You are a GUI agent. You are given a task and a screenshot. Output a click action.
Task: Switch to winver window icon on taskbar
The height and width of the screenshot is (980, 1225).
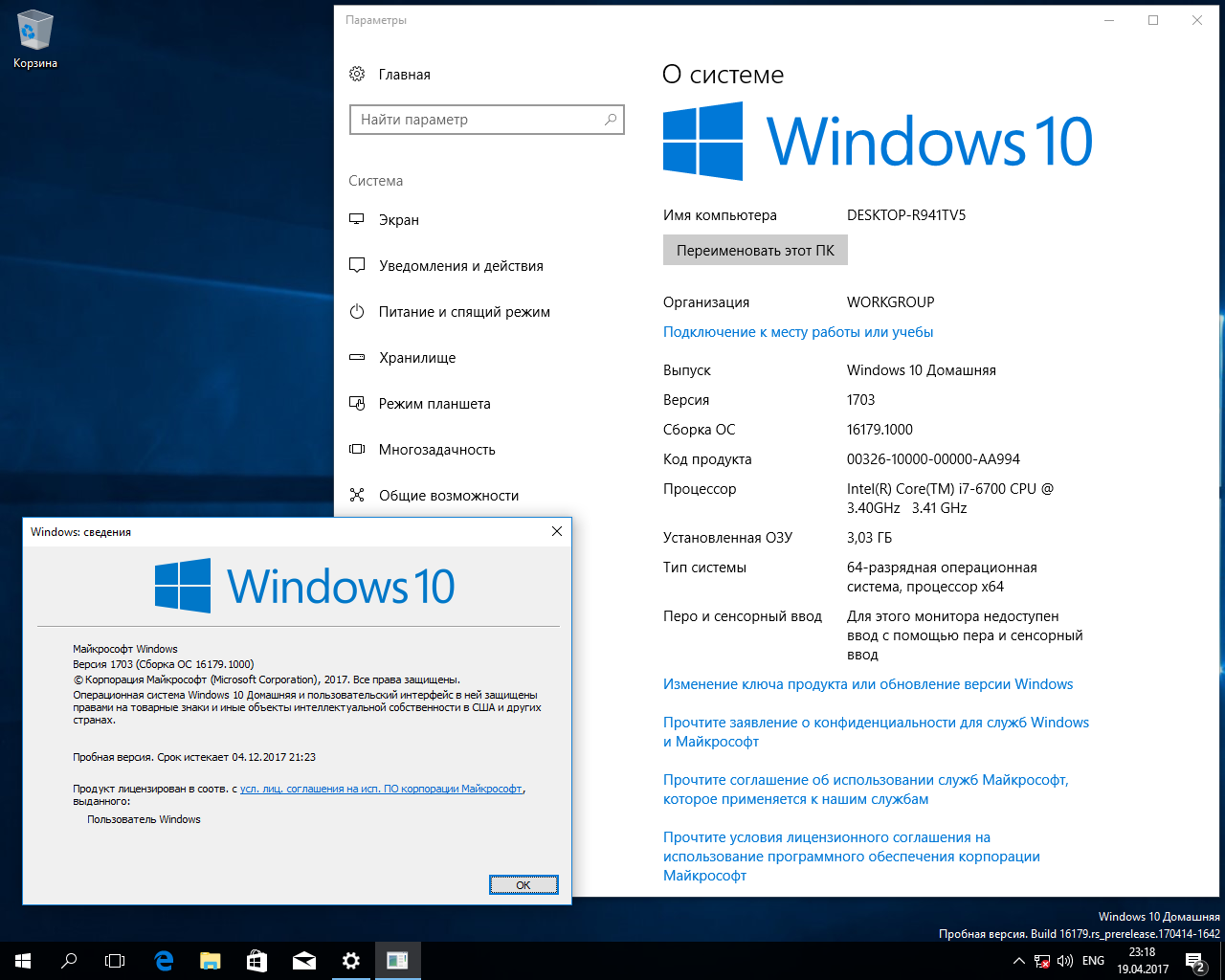coord(397,961)
